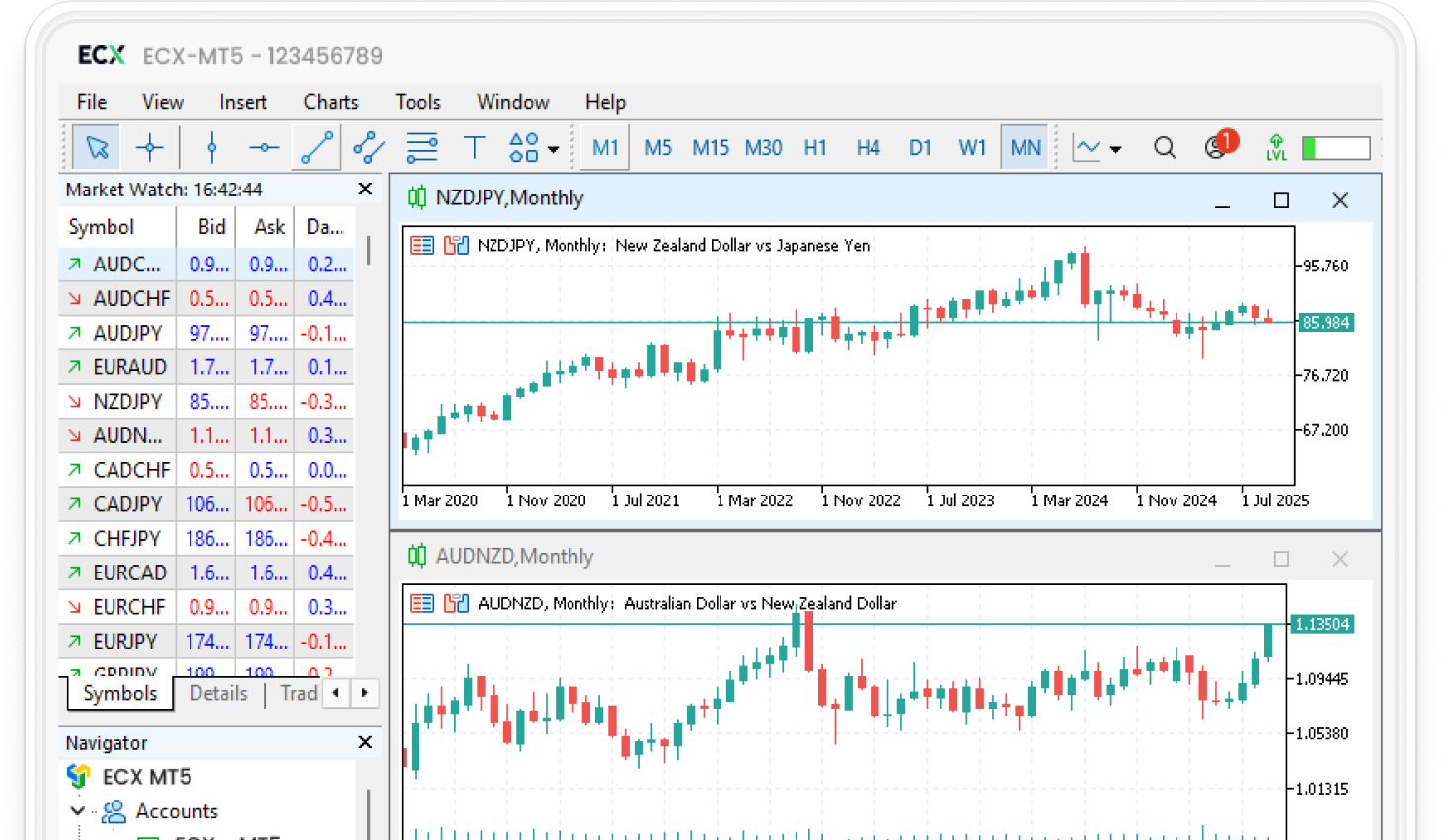1442x840 pixels.
Task: Open notifications with the red badge
Action: [x=1214, y=146]
